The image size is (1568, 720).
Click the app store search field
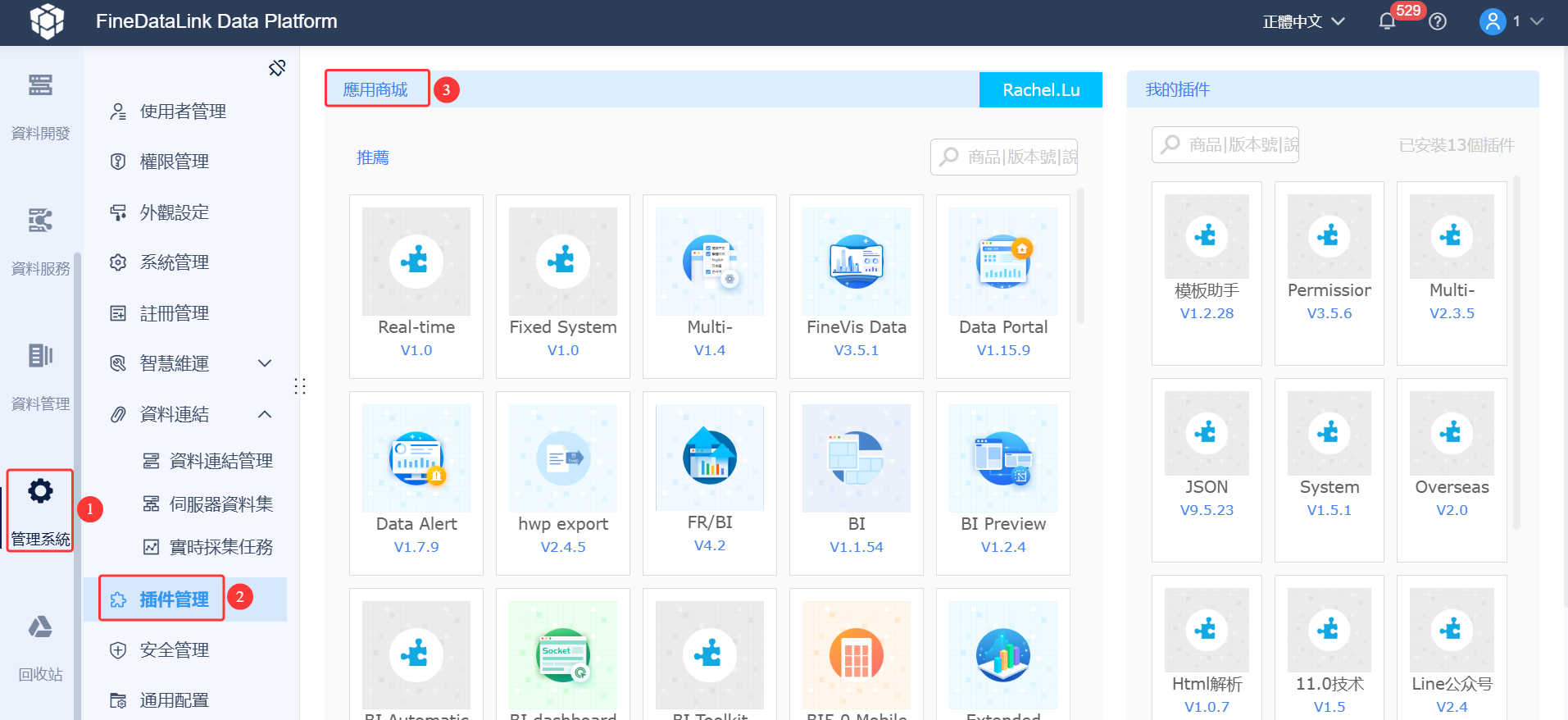click(x=1004, y=157)
